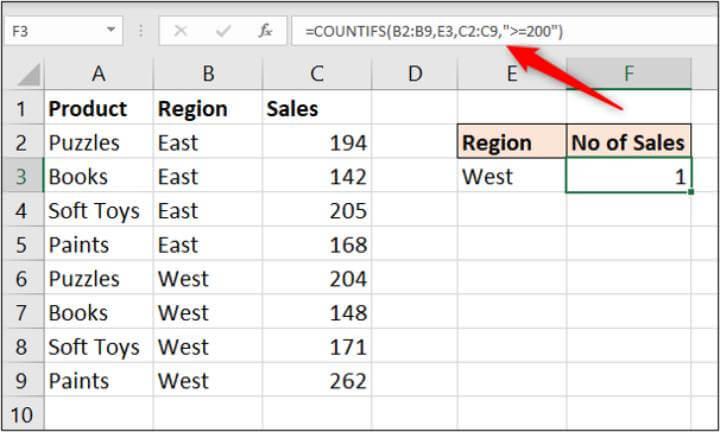
Task: Select the Sales header cell
Action: [316, 108]
